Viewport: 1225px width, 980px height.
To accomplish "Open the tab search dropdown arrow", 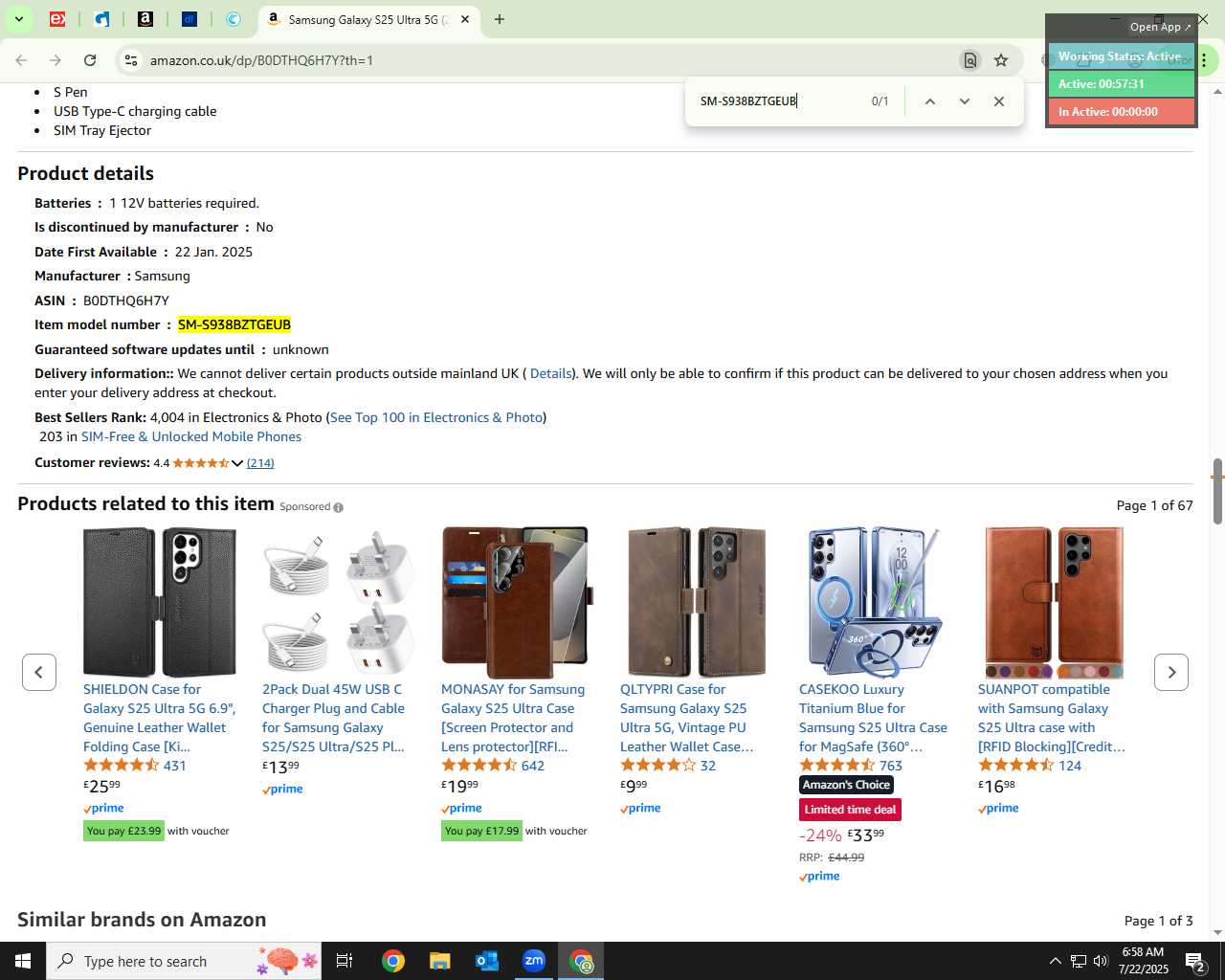I will 18,19.
